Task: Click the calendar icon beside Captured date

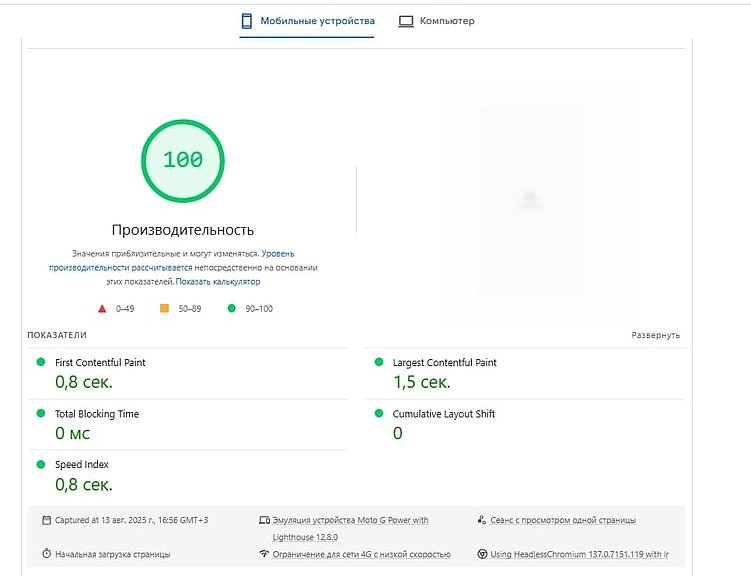Action: click(x=46, y=520)
